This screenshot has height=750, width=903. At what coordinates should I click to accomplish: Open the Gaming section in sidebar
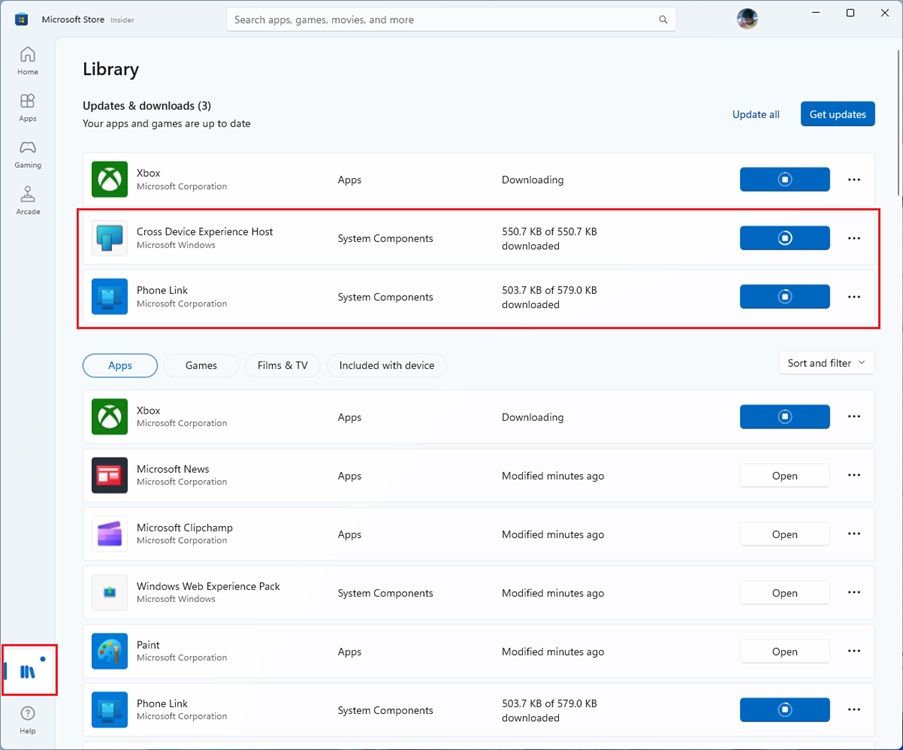(28, 153)
